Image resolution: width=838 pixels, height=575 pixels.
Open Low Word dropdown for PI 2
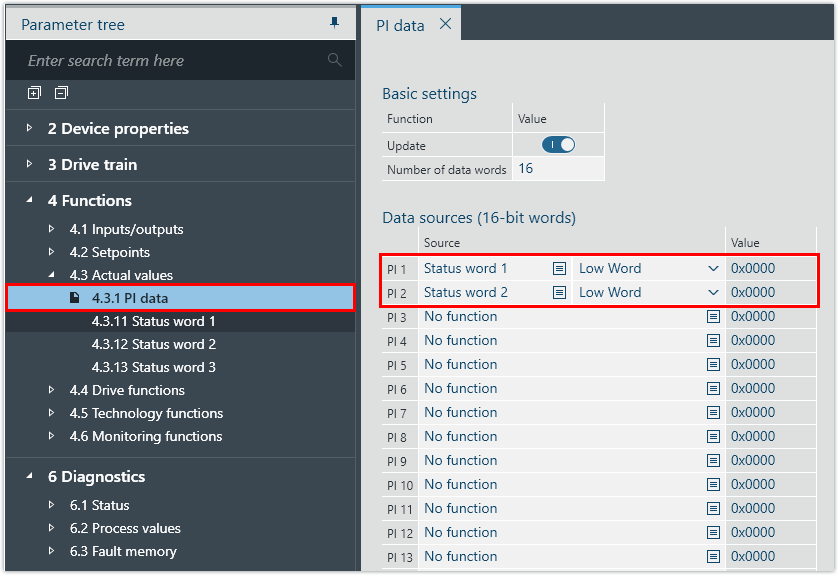[x=713, y=292]
